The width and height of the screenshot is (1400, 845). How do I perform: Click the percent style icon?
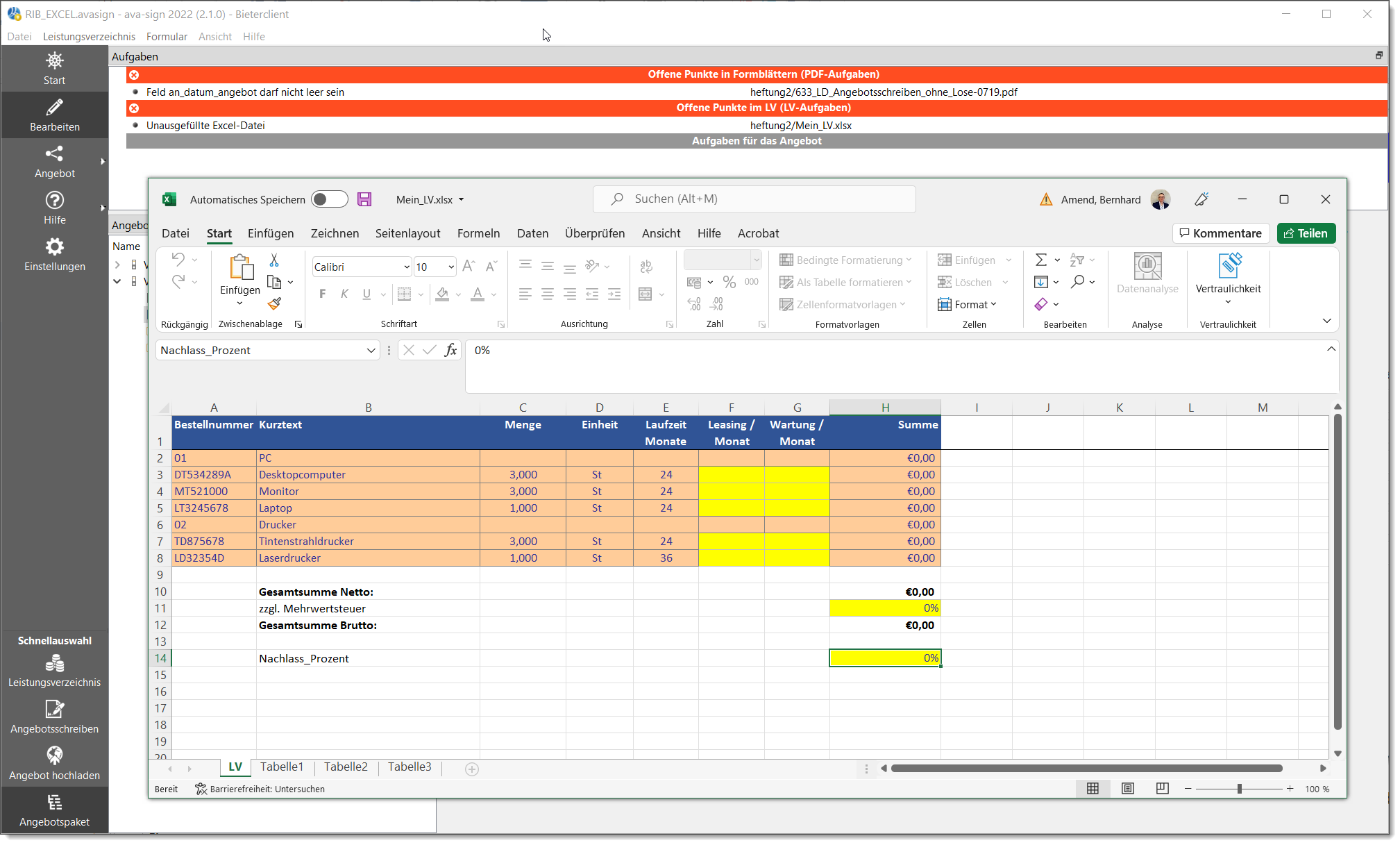(x=729, y=282)
